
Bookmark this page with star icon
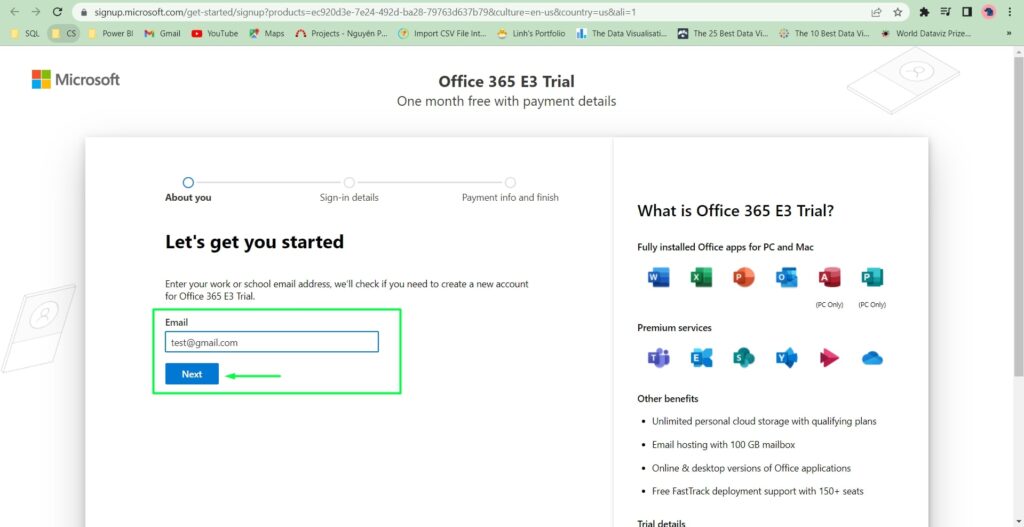[898, 12]
